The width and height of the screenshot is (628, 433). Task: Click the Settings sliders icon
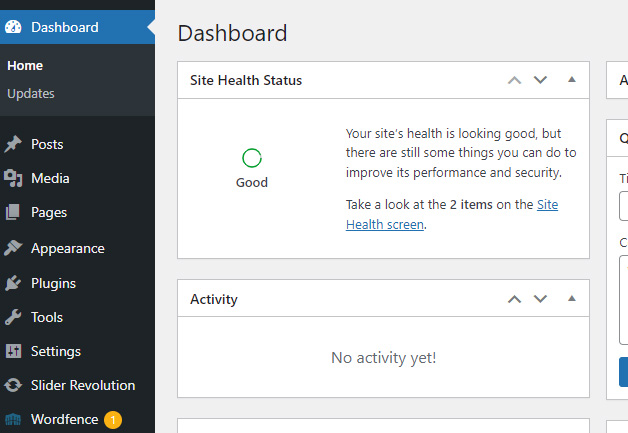pos(13,351)
